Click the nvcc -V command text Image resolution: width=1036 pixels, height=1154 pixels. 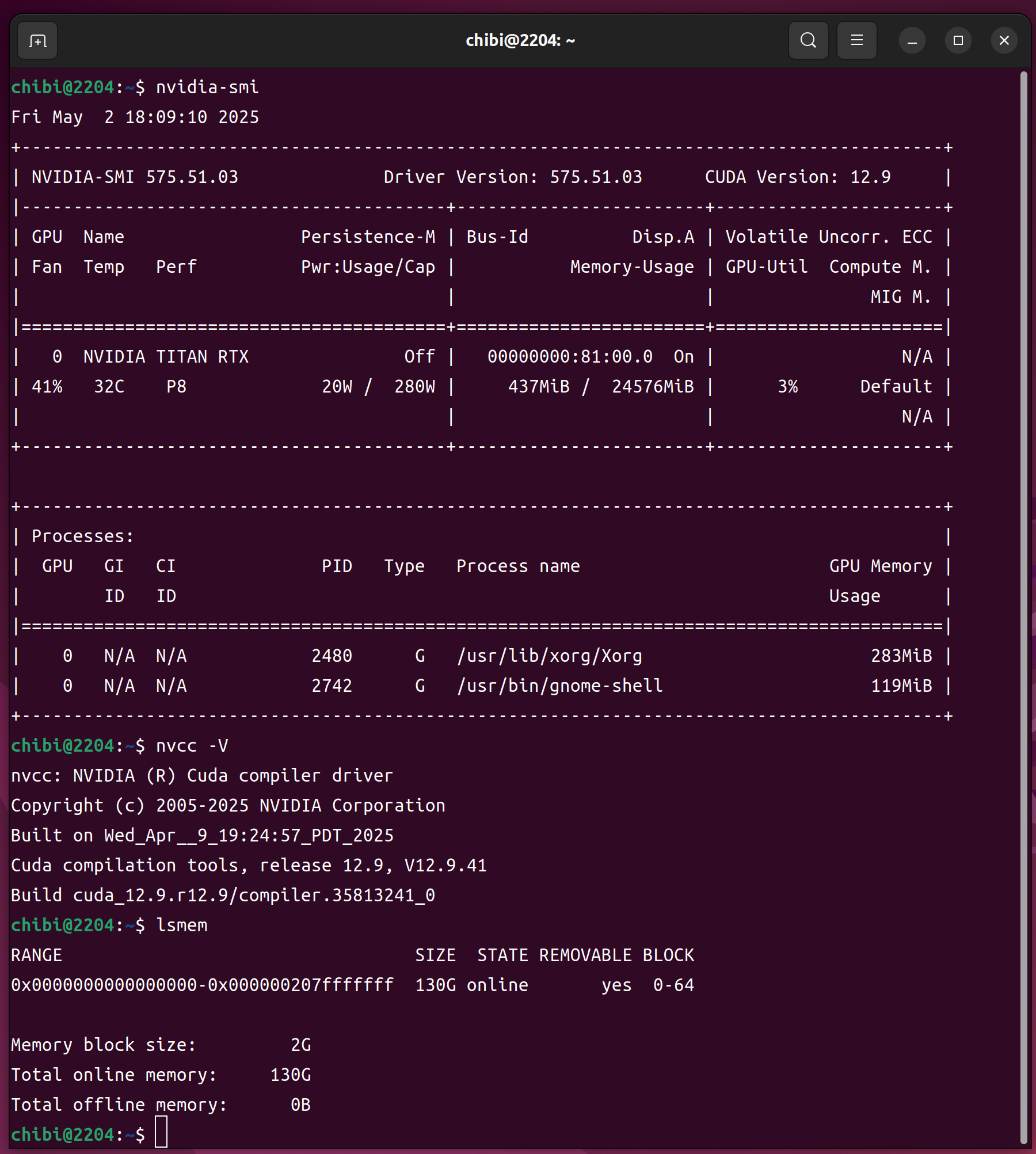point(192,746)
